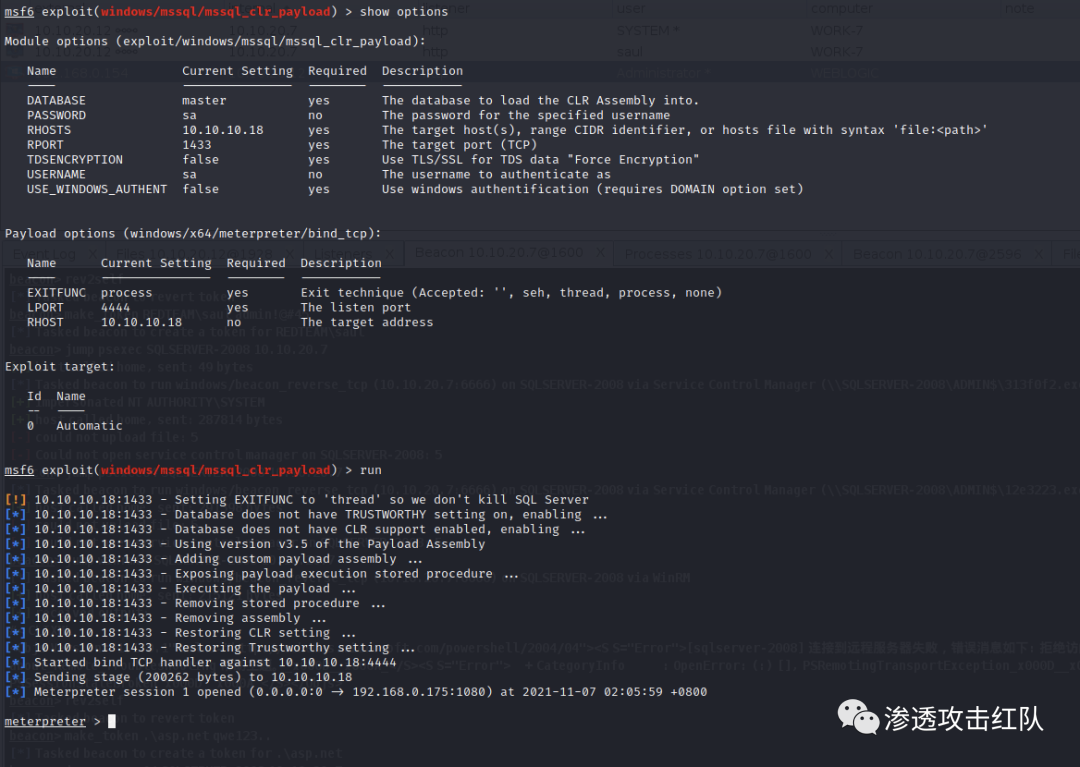The width and height of the screenshot is (1080, 767).
Task: Click the 'The target port (TCP)' description
Action: [x=459, y=145]
